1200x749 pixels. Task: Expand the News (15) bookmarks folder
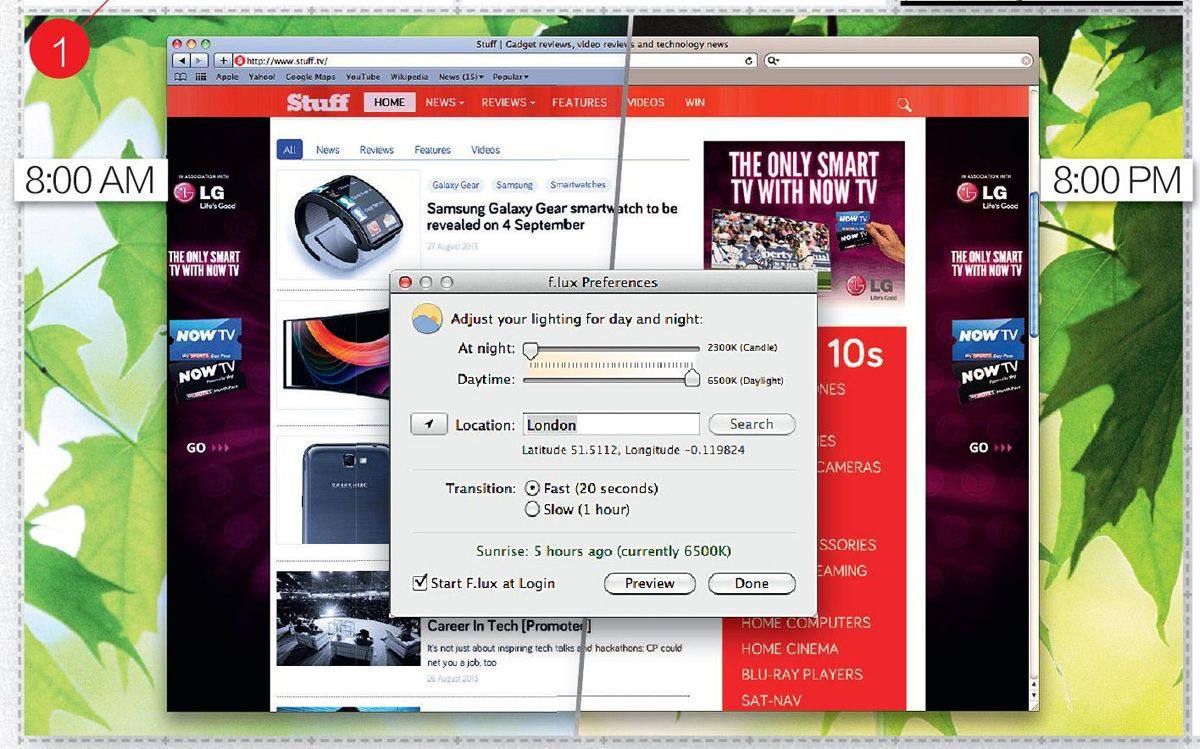(461, 77)
